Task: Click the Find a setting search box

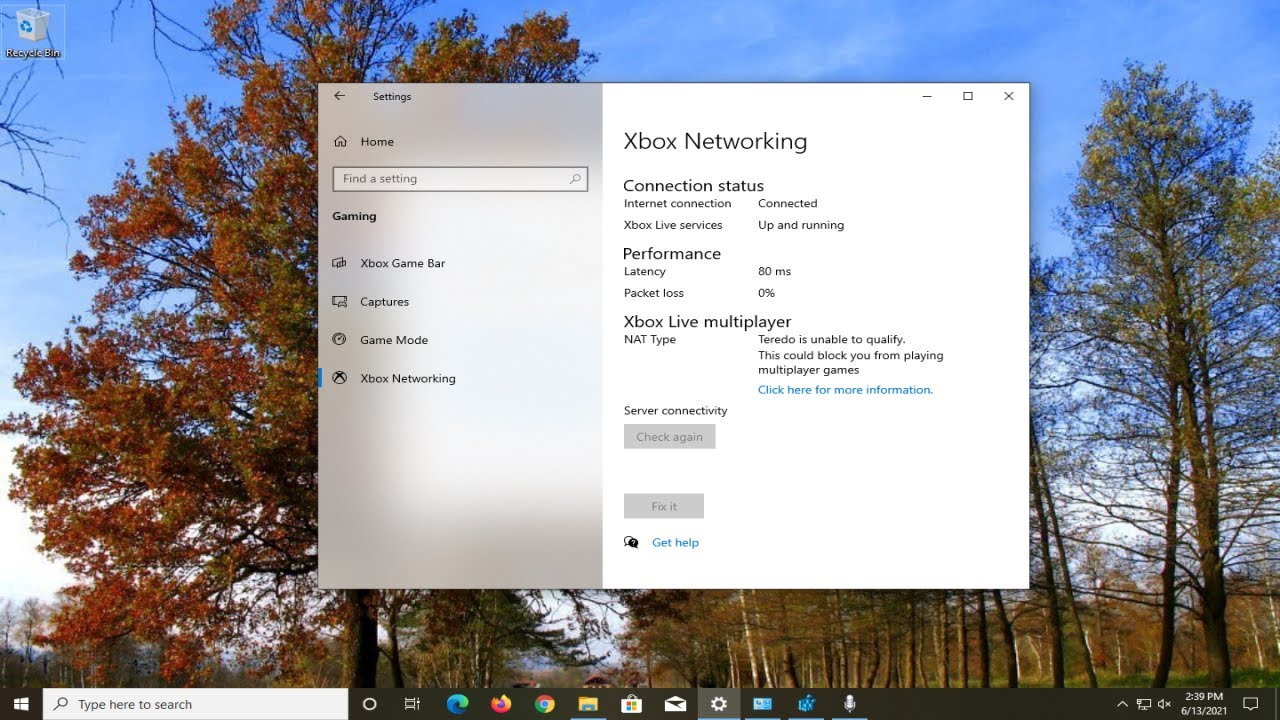Action: click(x=453, y=179)
